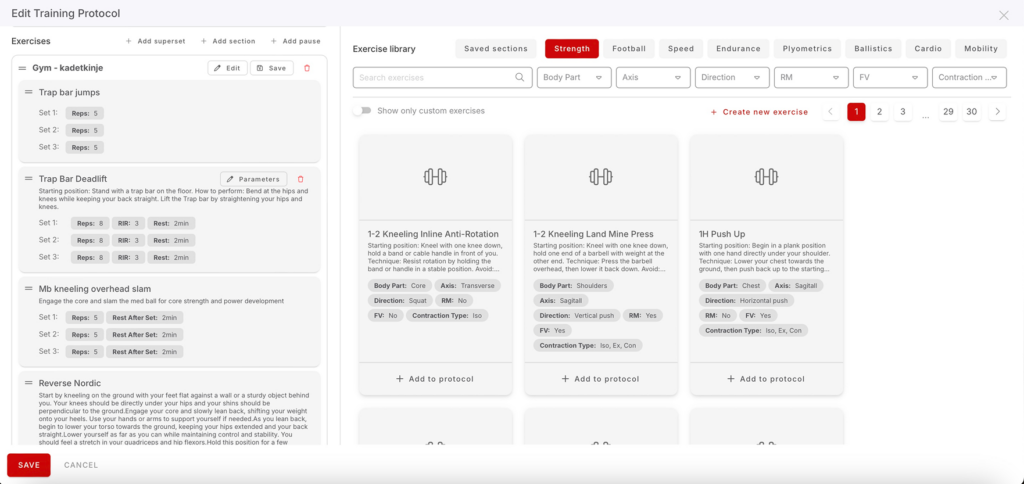Add 1-2 Kneeling Land Mine Press to protocol
The height and width of the screenshot is (484, 1024).
point(601,379)
